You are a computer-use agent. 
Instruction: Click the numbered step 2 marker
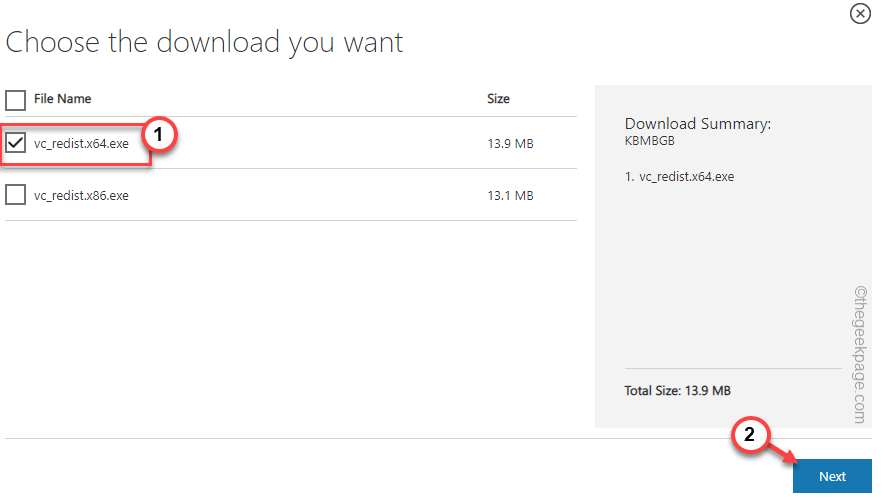pos(750,435)
